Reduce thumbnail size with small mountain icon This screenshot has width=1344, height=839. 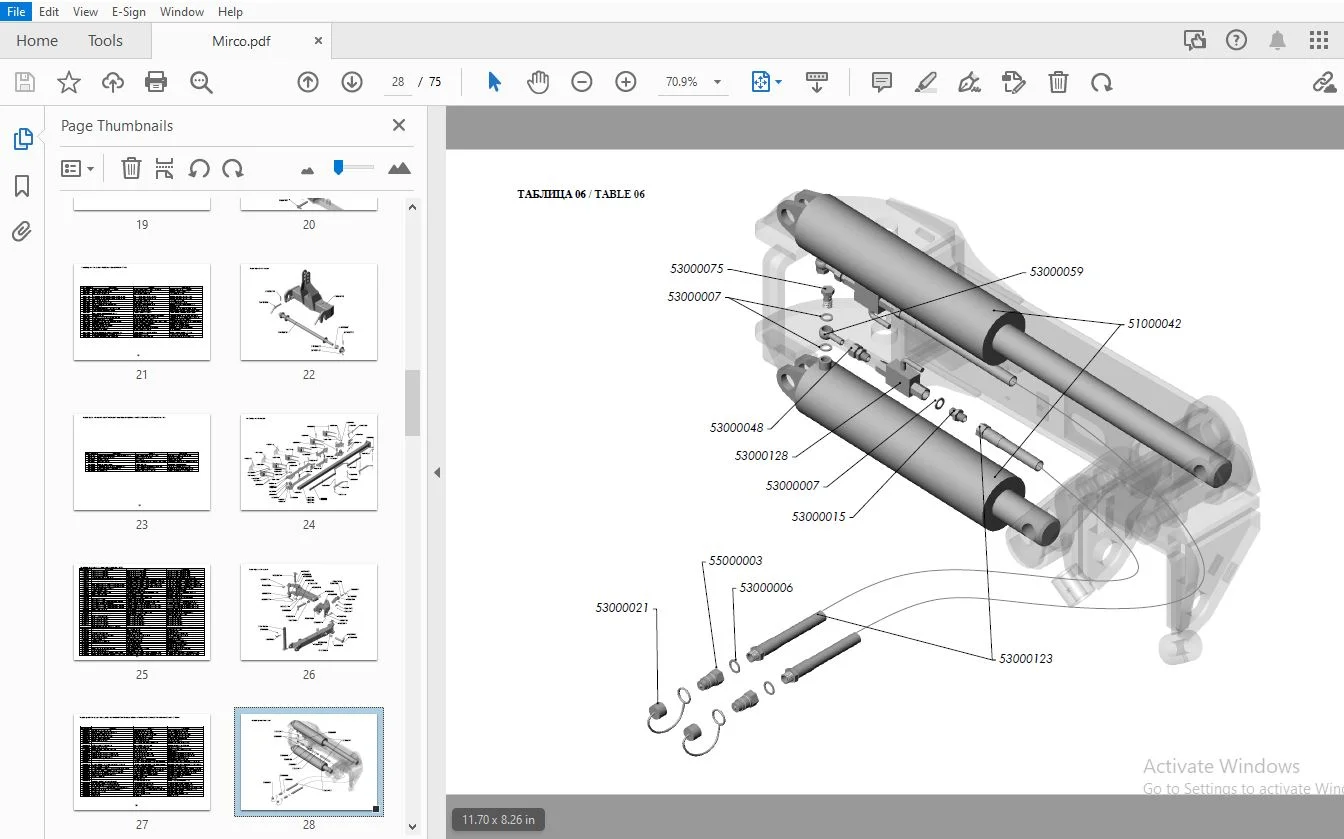[307, 170]
